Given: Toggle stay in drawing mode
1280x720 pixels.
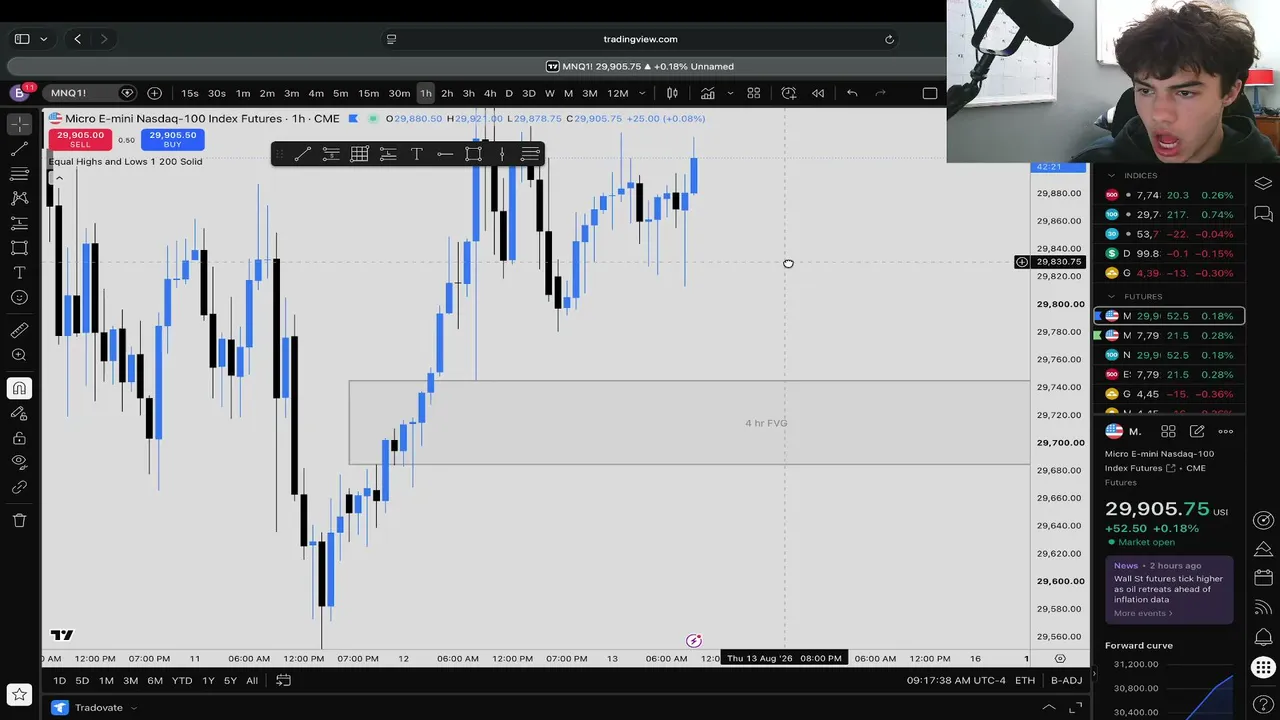Looking at the screenshot, I should tap(19, 413).
